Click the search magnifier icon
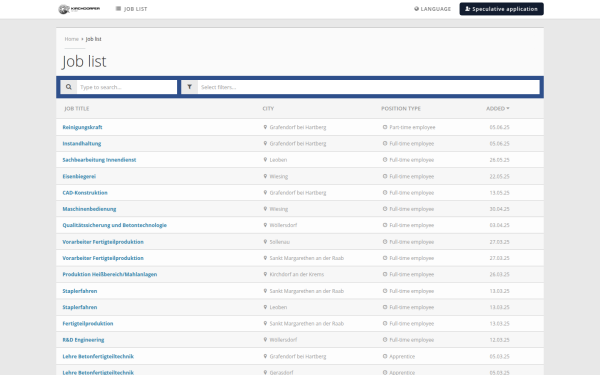This screenshot has height=375, width=600. coord(68,87)
